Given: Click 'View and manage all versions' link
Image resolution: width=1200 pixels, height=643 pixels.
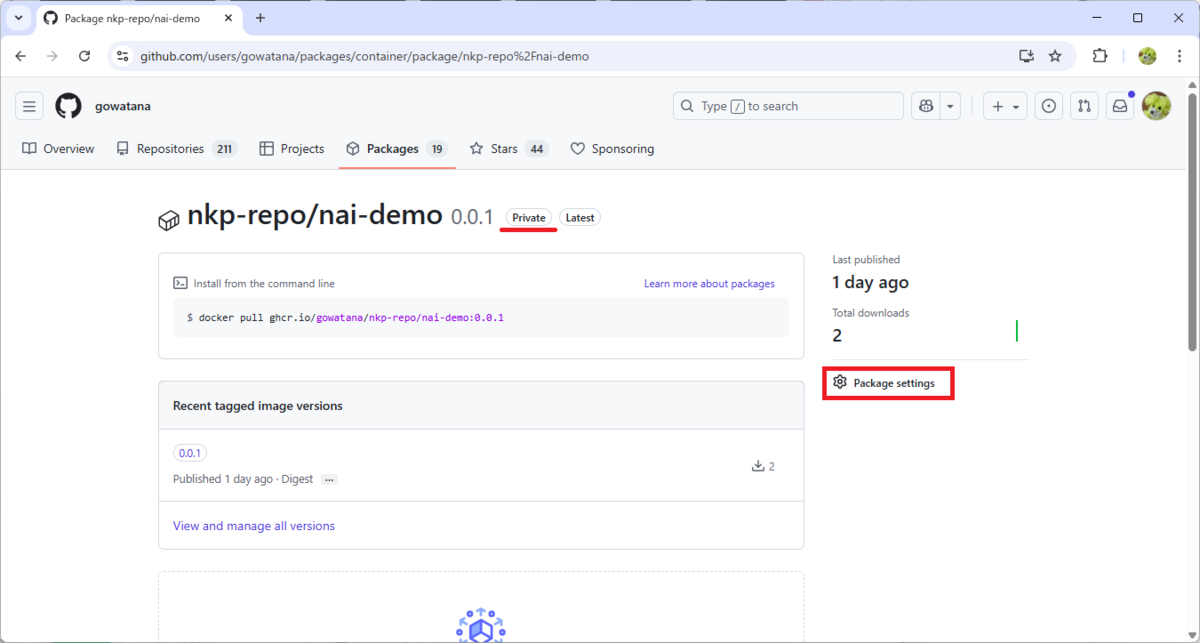Looking at the screenshot, I should 254,526.
